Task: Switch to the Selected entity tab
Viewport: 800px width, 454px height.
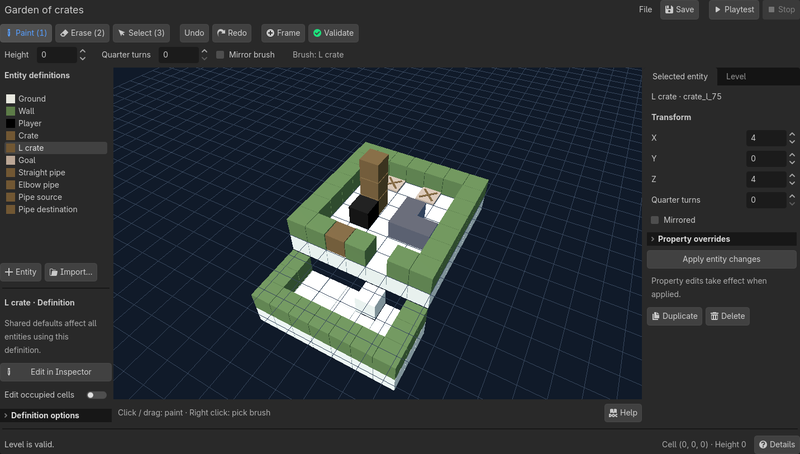Action: [680, 77]
